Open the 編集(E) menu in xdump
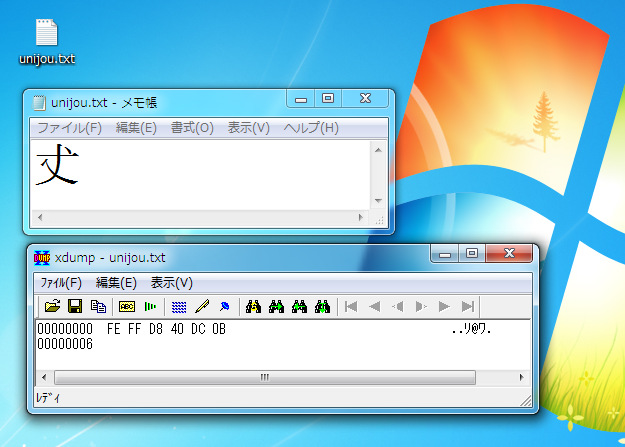 [116, 283]
